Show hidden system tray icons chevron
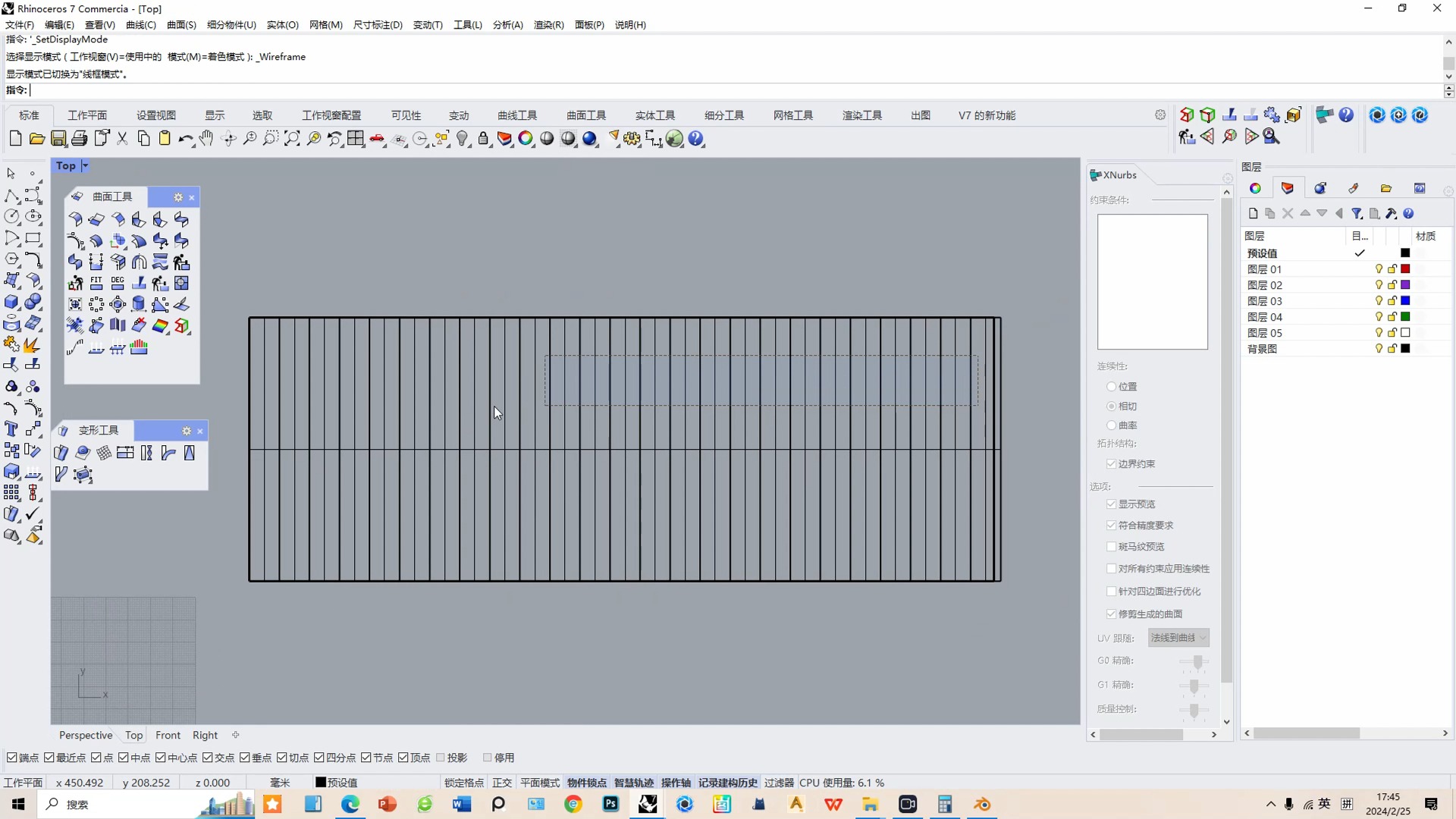 (x=1271, y=805)
